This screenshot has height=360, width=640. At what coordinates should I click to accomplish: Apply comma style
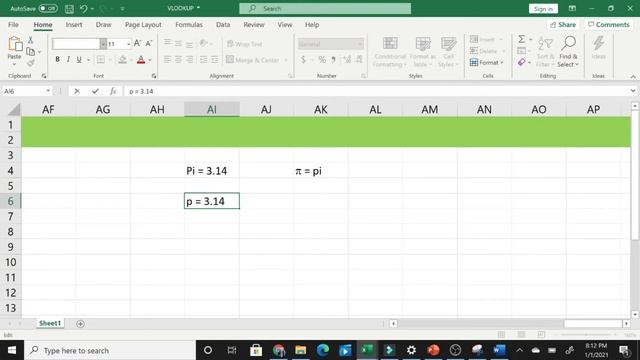coord(333,60)
